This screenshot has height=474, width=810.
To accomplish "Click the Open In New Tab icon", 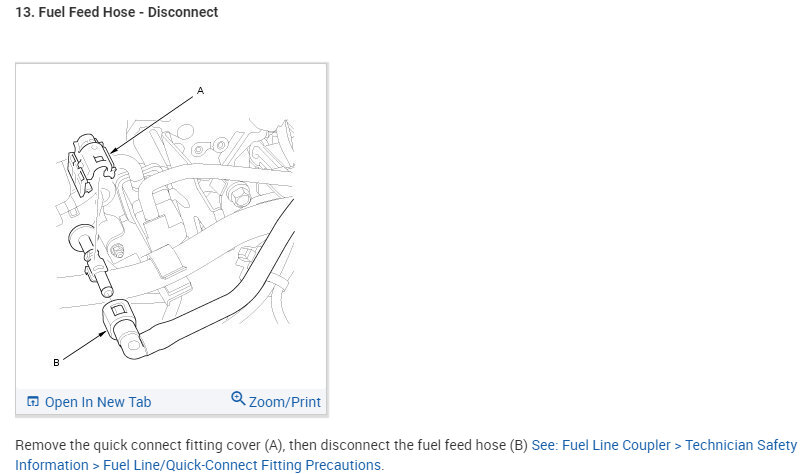I will [33, 402].
